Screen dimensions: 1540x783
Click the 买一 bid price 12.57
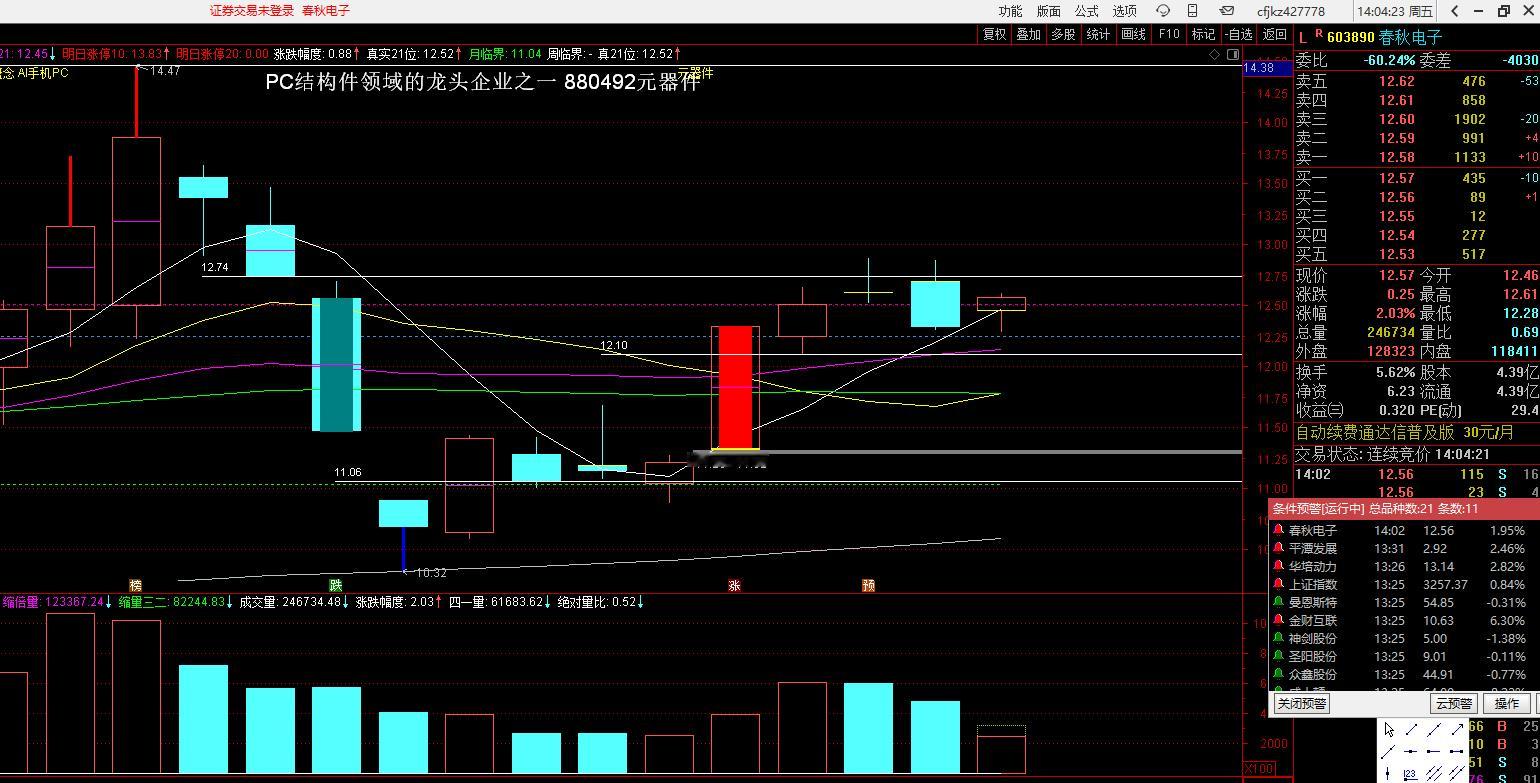(1397, 178)
